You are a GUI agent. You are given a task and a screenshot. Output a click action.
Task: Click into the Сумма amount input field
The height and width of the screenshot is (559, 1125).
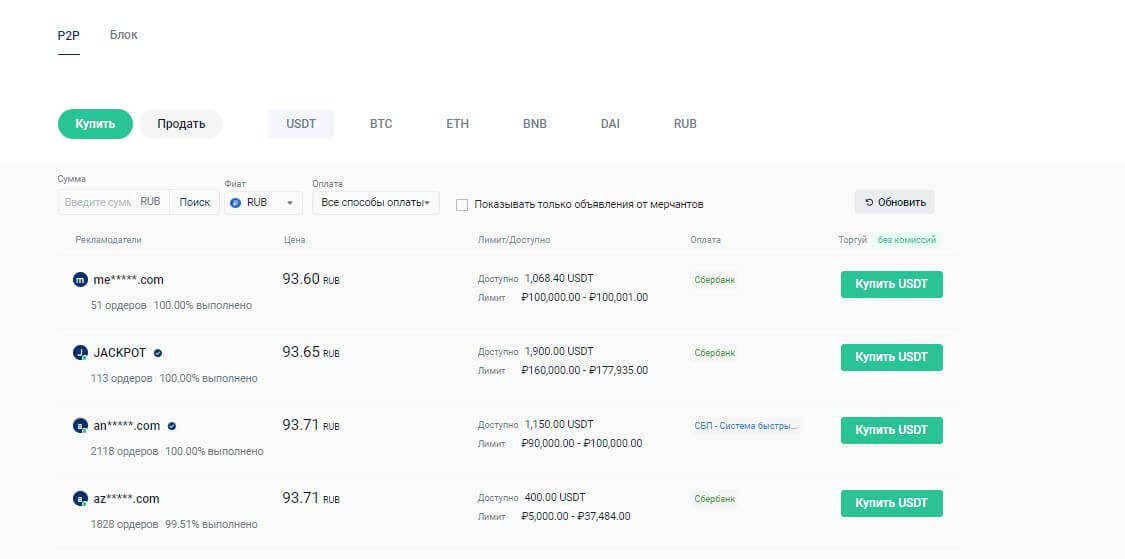[x=97, y=202]
